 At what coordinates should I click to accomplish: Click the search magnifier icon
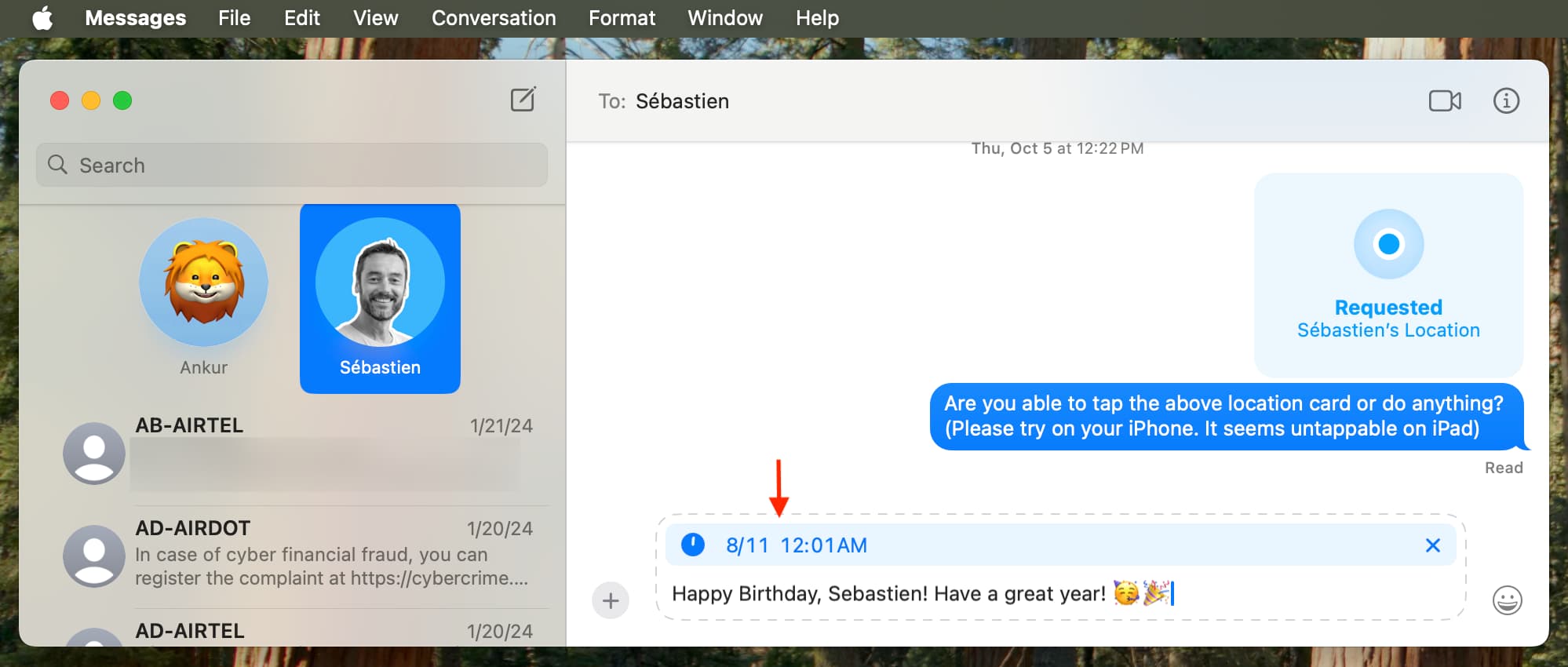tap(57, 165)
